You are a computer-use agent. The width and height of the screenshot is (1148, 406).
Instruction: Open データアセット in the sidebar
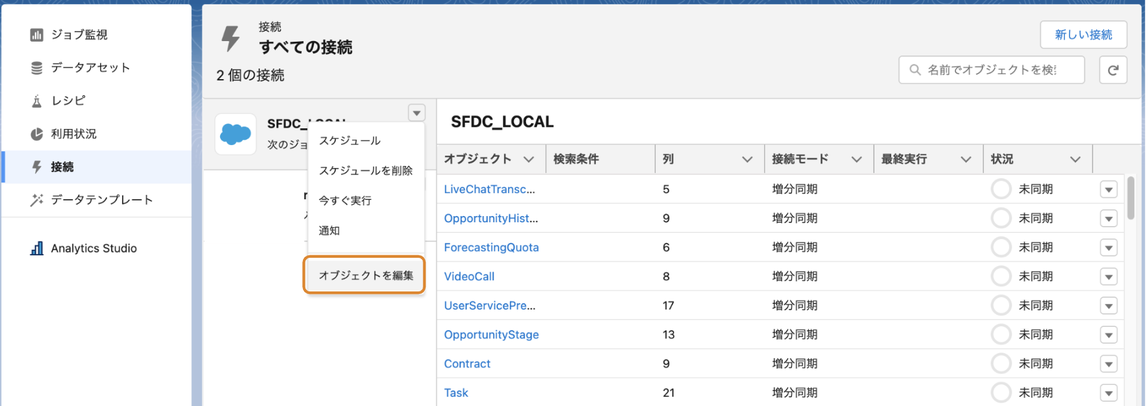coord(90,68)
